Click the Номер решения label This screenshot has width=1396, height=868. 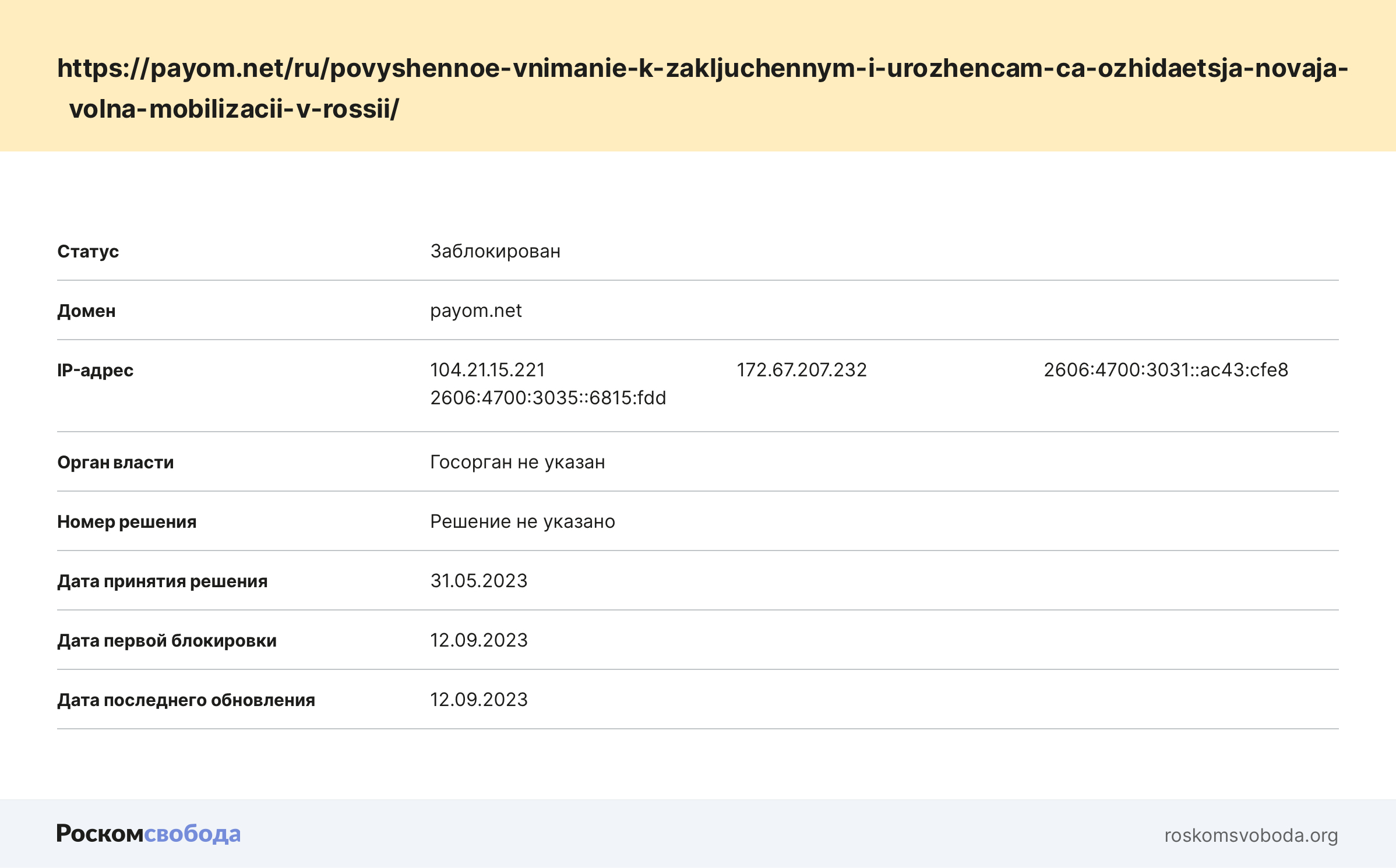point(127,522)
